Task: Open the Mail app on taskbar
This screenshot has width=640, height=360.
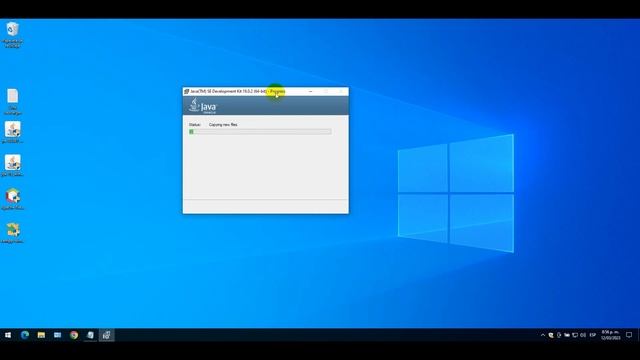Action: [58, 335]
